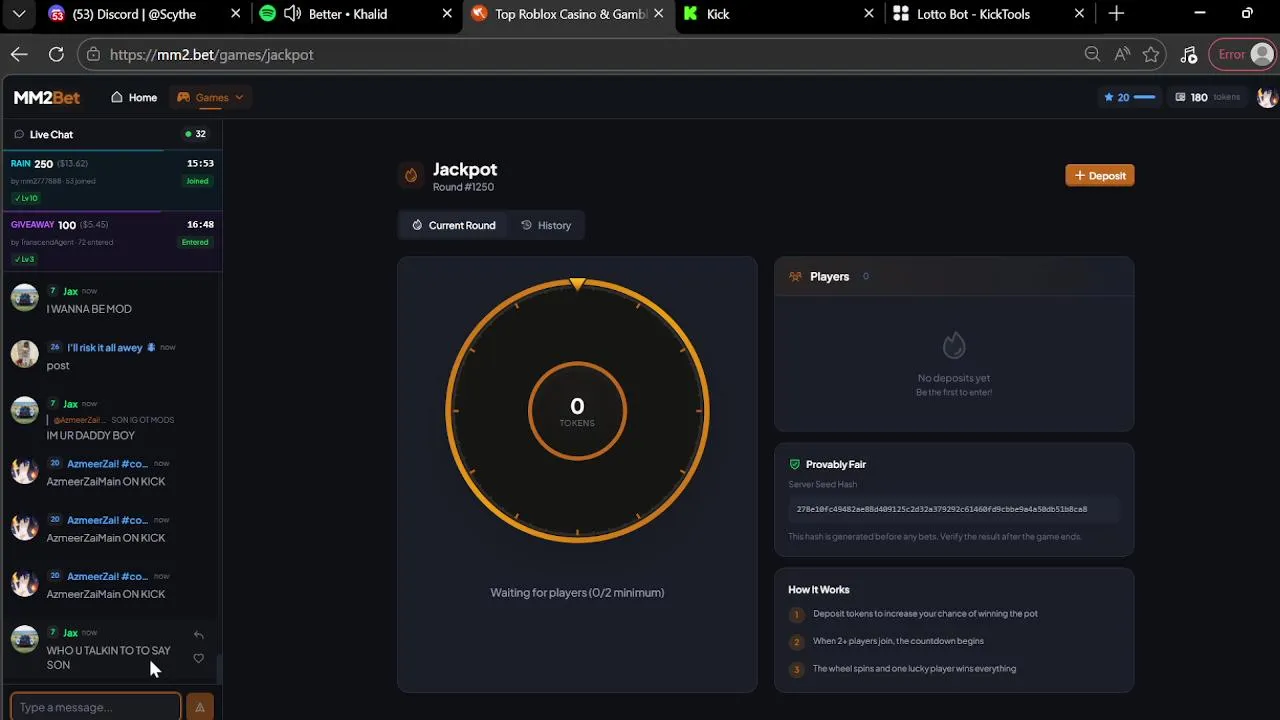Reload the page with the refresh icon
Screen dimensions: 1280x720
point(56,54)
